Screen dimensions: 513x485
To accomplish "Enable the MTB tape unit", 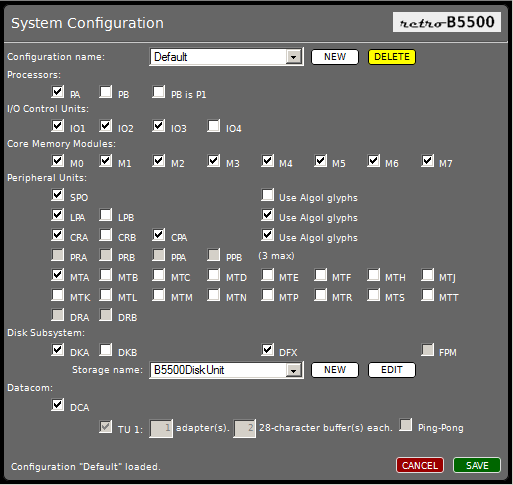I will click(x=106, y=275).
